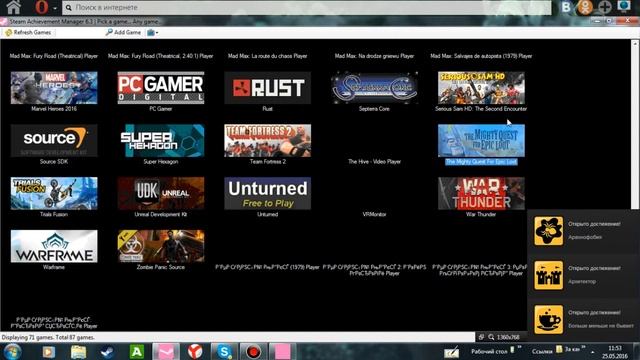Screen dimensions: 640x360
Task: Select Mad Max: Na drodze gniewu Player
Action: 374,56
